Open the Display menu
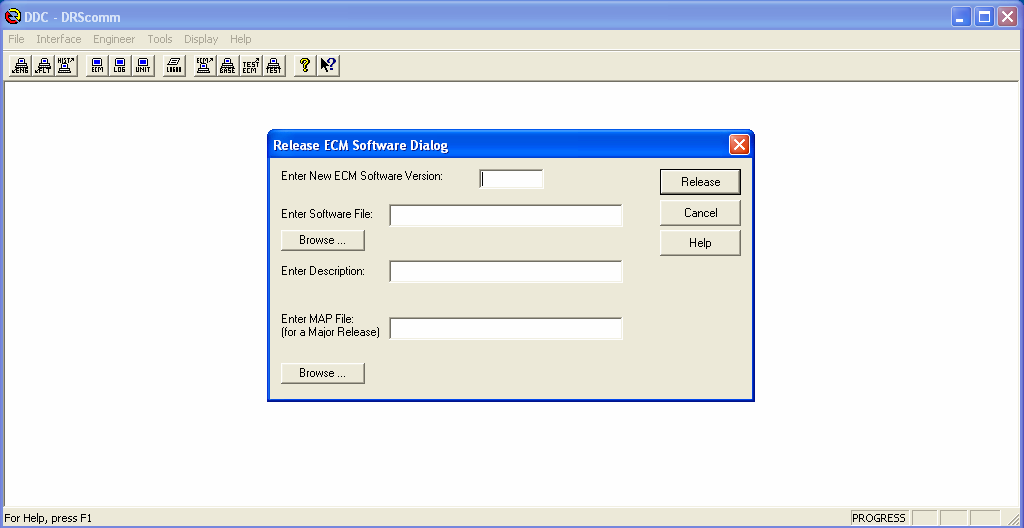The height and width of the screenshot is (528, 1024). coord(201,39)
